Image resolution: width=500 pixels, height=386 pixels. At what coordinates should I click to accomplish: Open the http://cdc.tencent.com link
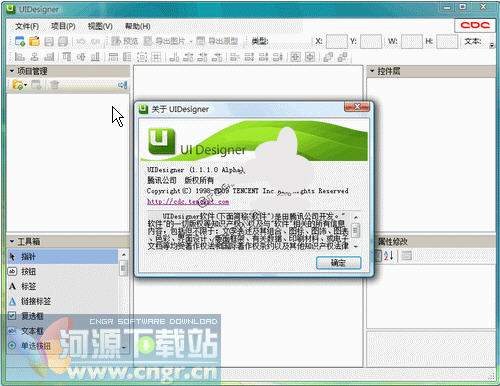[188, 202]
